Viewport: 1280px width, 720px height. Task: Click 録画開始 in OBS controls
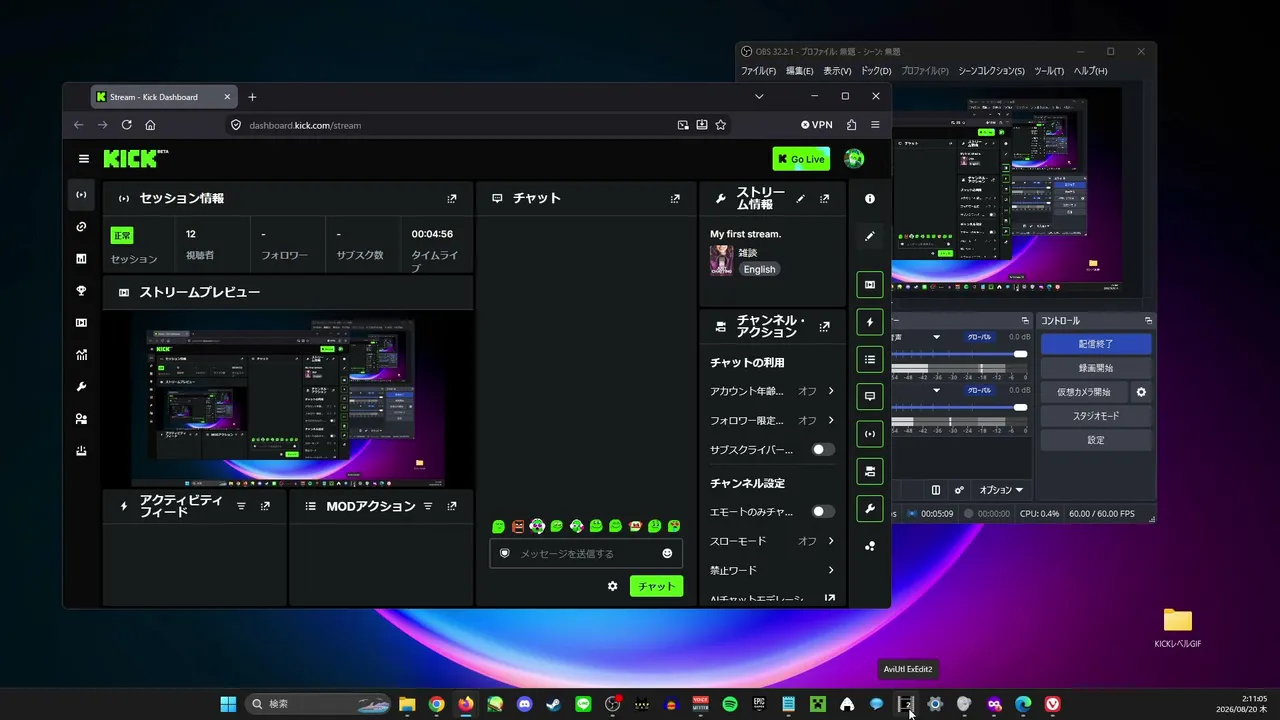pyautogui.click(x=1096, y=368)
